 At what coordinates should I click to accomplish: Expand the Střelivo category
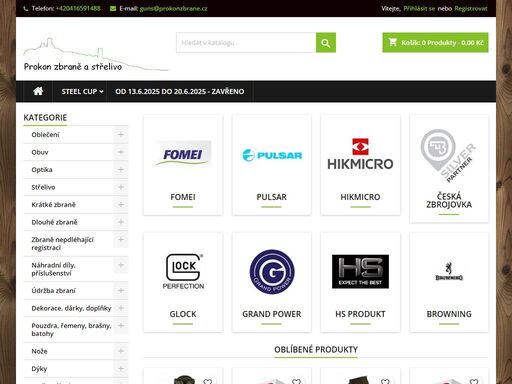point(121,187)
